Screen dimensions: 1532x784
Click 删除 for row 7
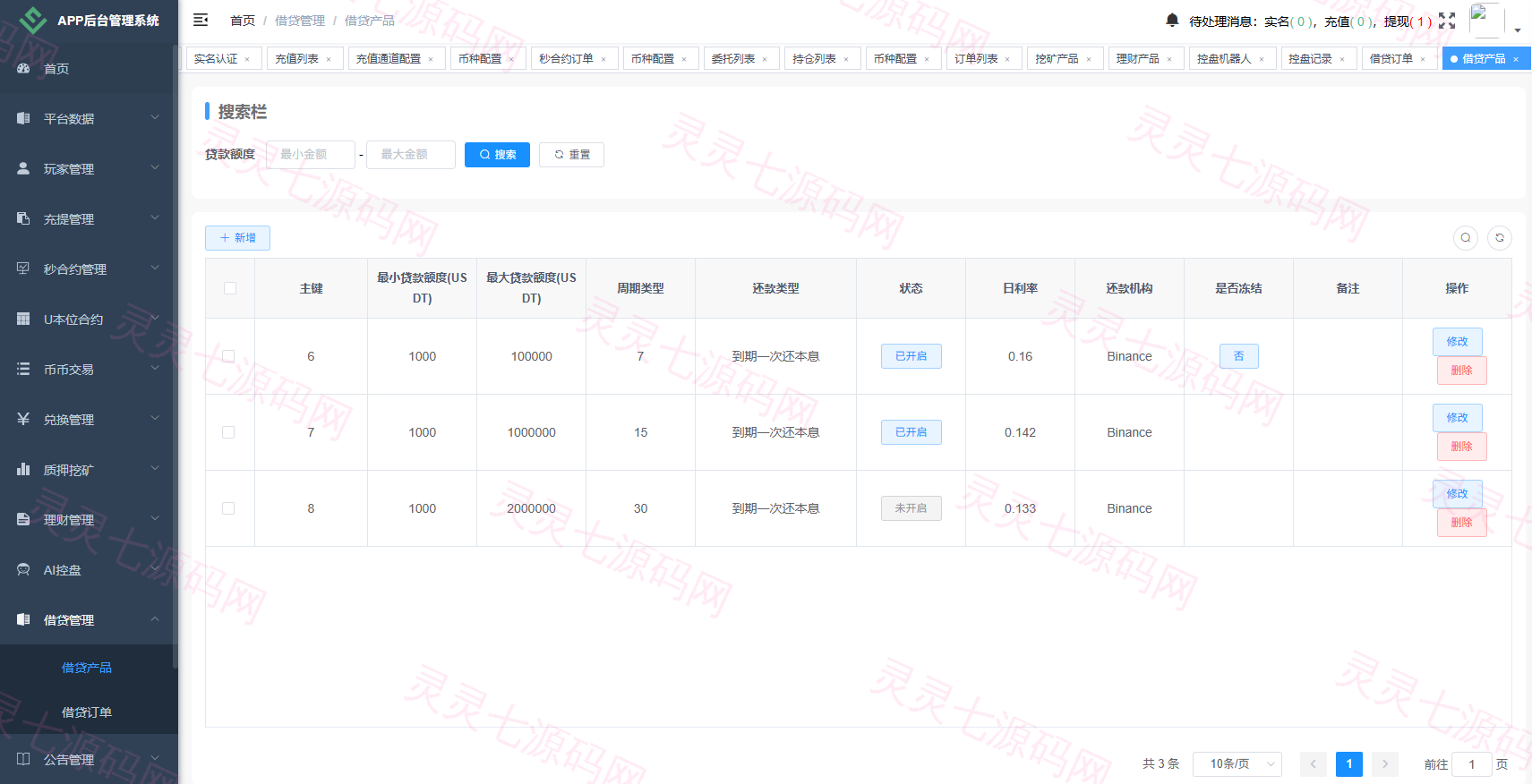[x=1462, y=447]
